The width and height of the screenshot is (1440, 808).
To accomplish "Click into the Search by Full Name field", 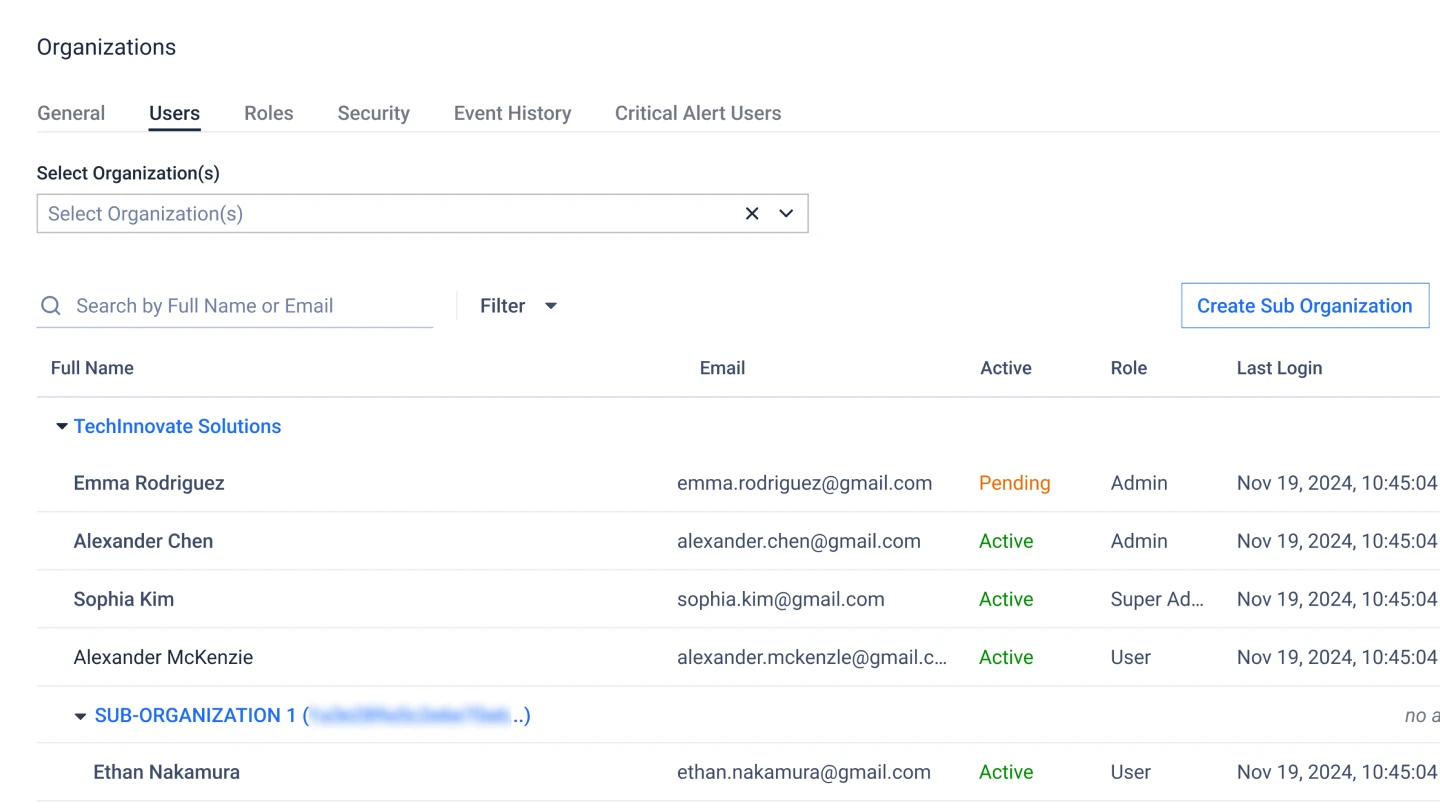I will (250, 306).
